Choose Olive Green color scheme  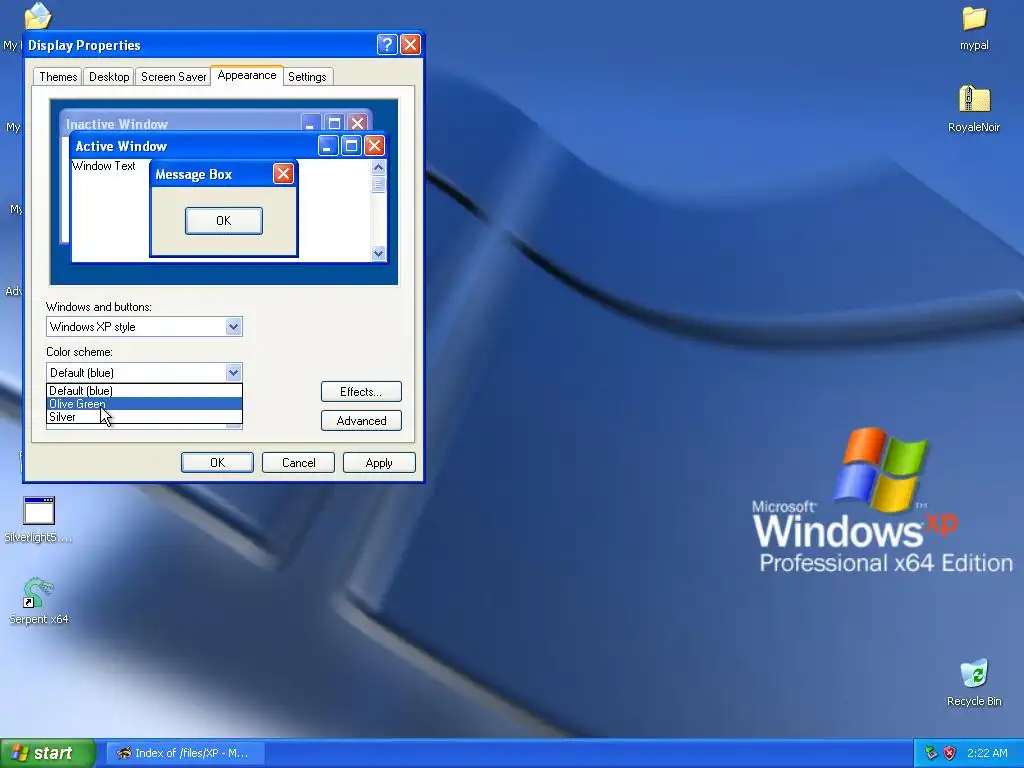[x=144, y=404]
